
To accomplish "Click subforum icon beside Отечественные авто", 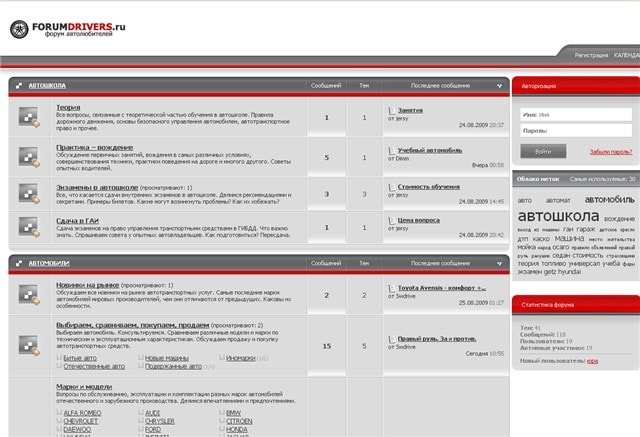I will [59, 366].
